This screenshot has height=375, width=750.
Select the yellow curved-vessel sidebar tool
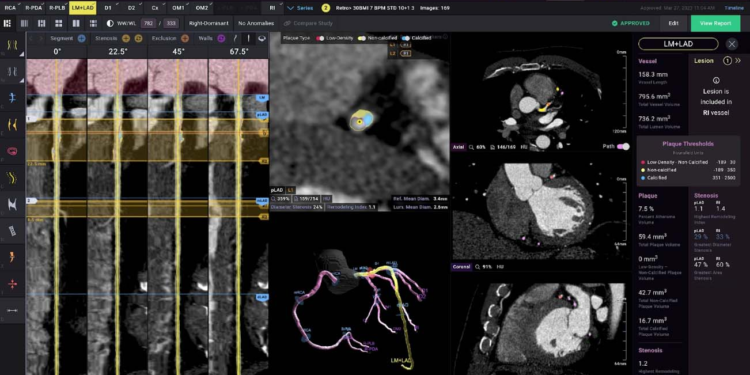pos(12,178)
